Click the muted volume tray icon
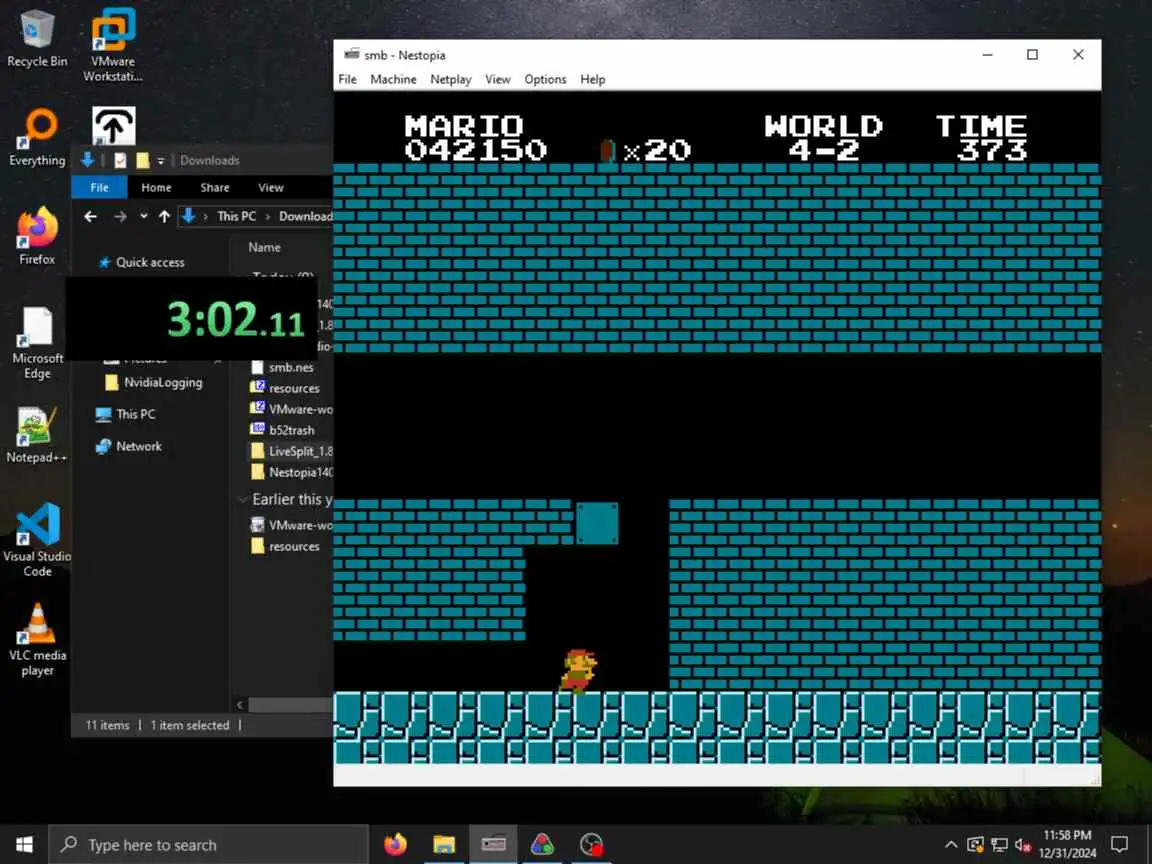 [x=1023, y=845]
